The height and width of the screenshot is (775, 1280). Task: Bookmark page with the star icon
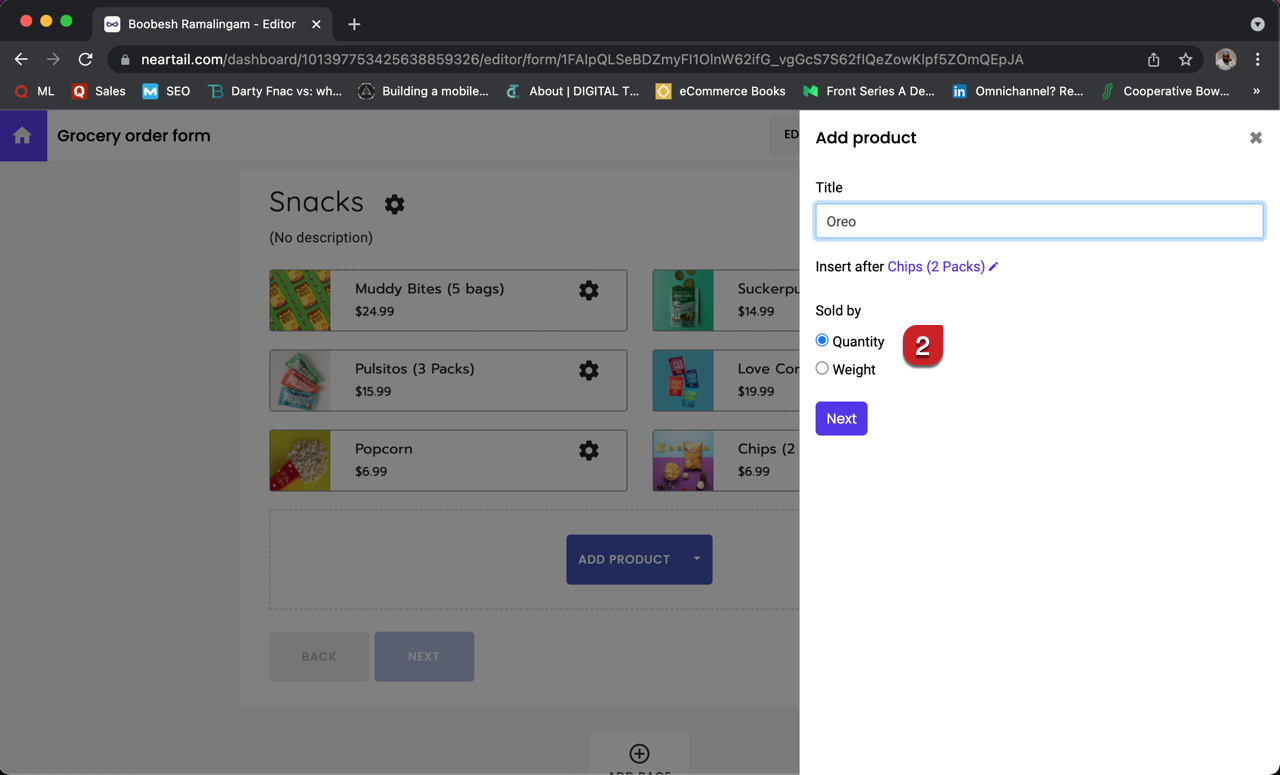tap(1185, 60)
